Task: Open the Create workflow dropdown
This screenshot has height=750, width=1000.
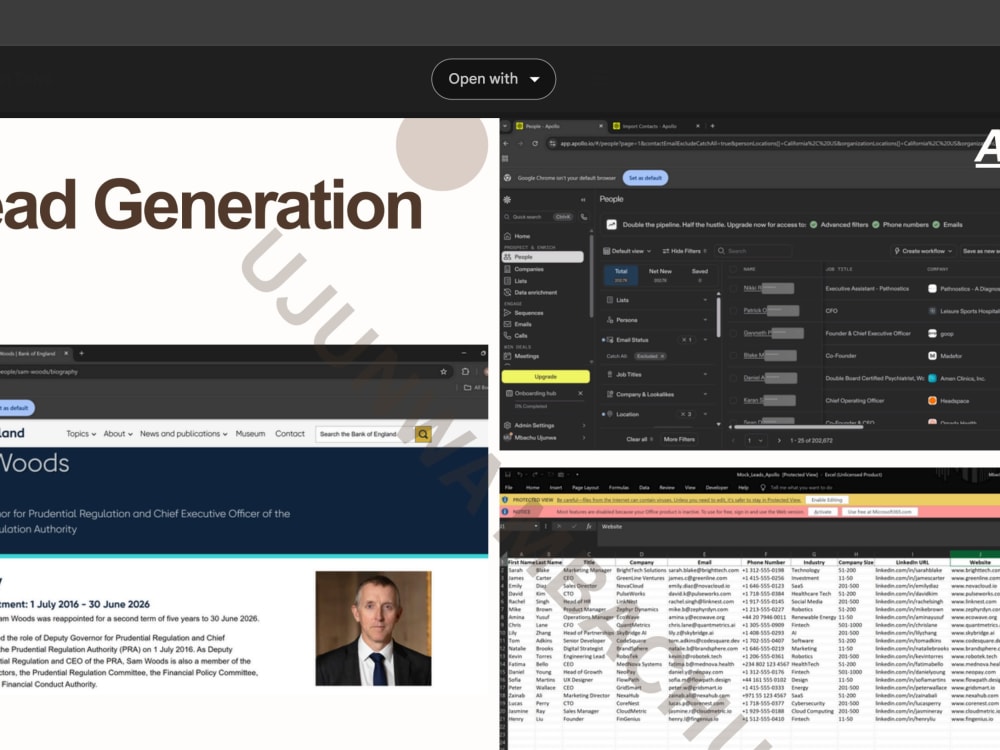Action: [x=923, y=251]
